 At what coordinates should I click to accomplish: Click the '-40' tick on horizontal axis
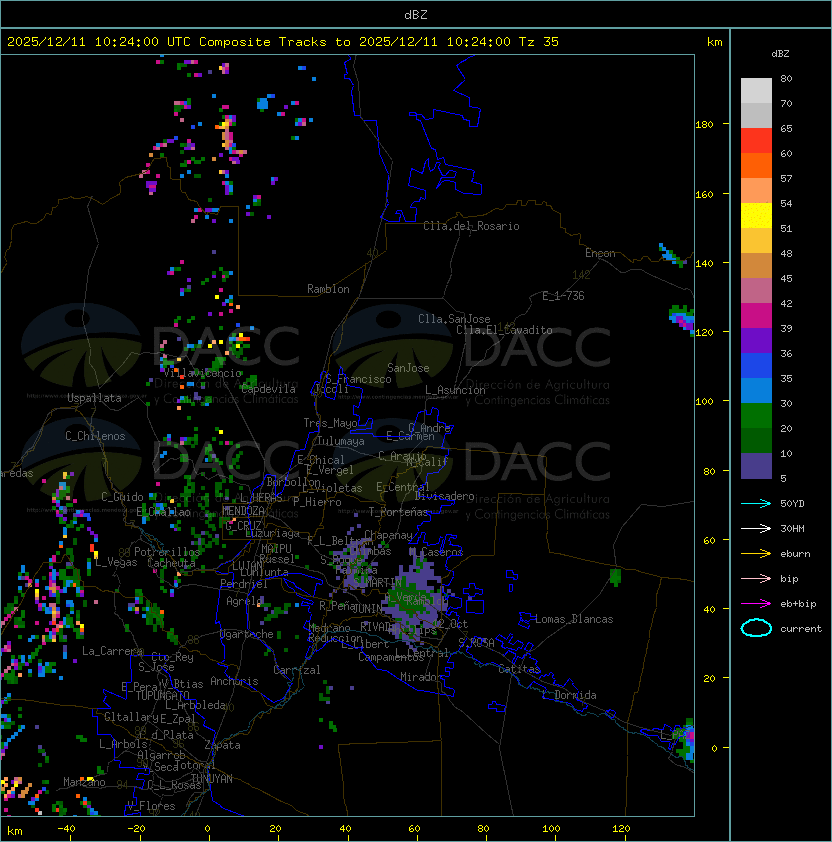(66, 829)
